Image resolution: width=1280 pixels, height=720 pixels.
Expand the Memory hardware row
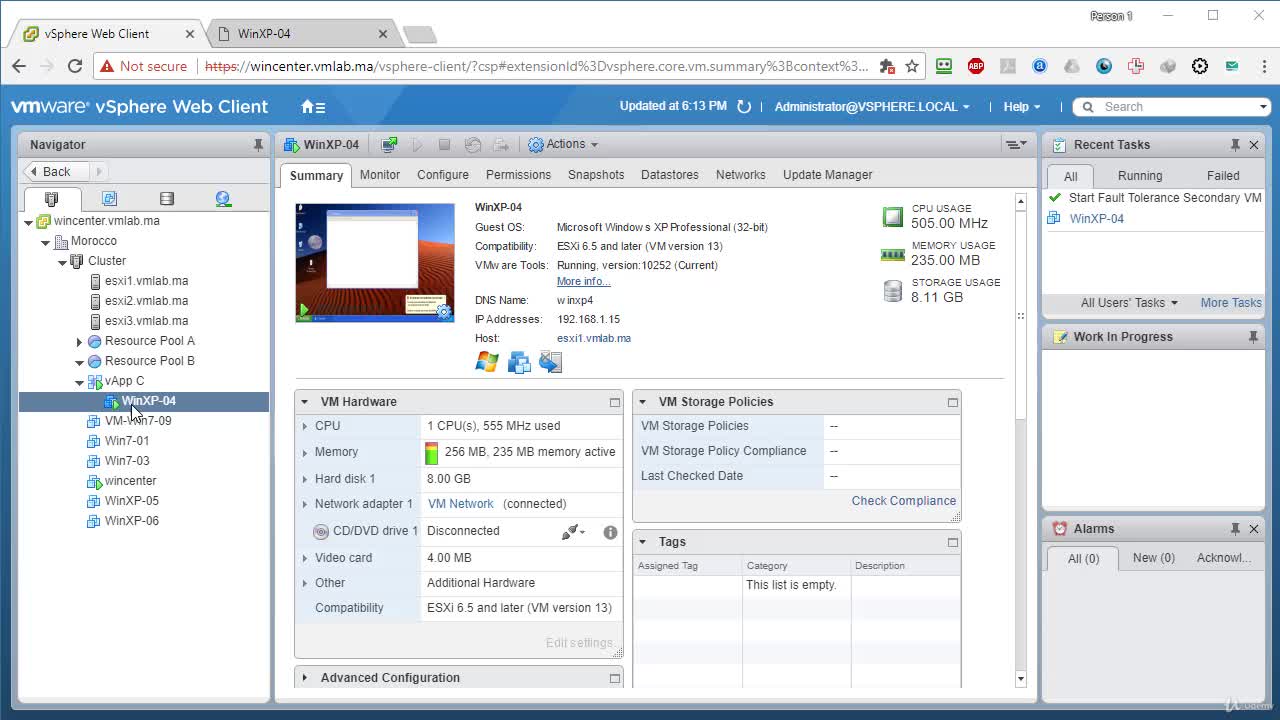click(305, 453)
